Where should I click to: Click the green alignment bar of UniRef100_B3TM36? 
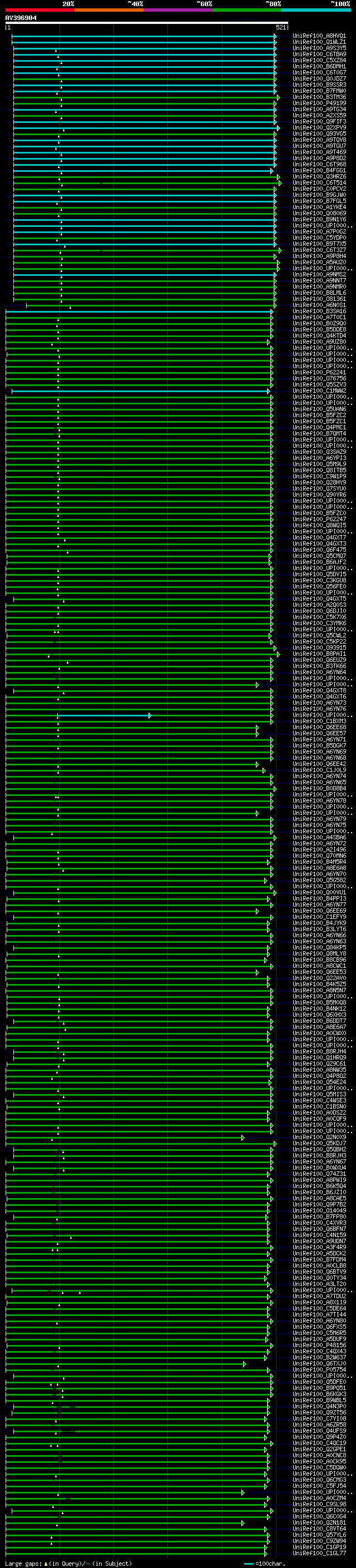click(x=146, y=97)
